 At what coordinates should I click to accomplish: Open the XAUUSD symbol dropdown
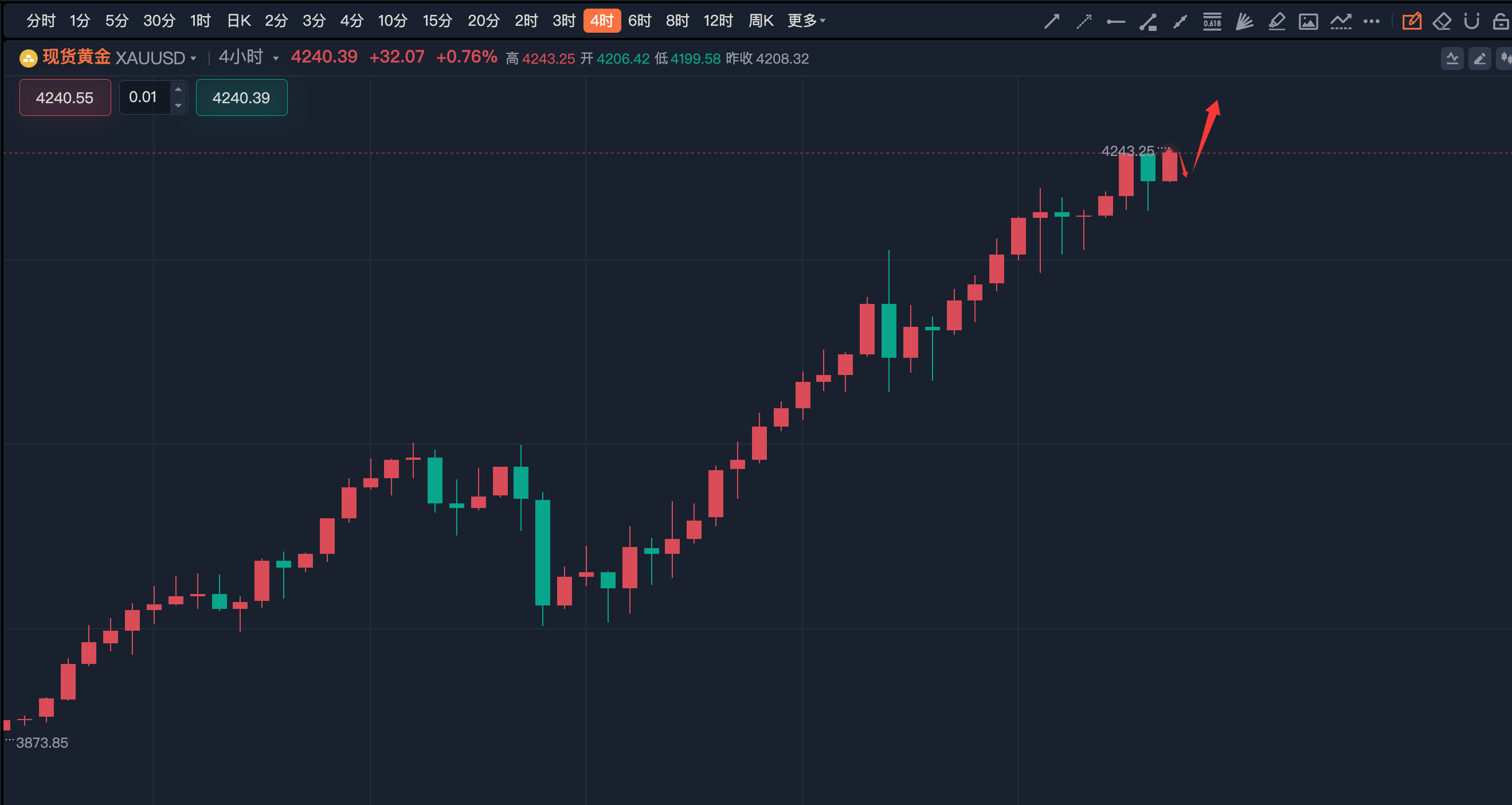pos(193,58)
